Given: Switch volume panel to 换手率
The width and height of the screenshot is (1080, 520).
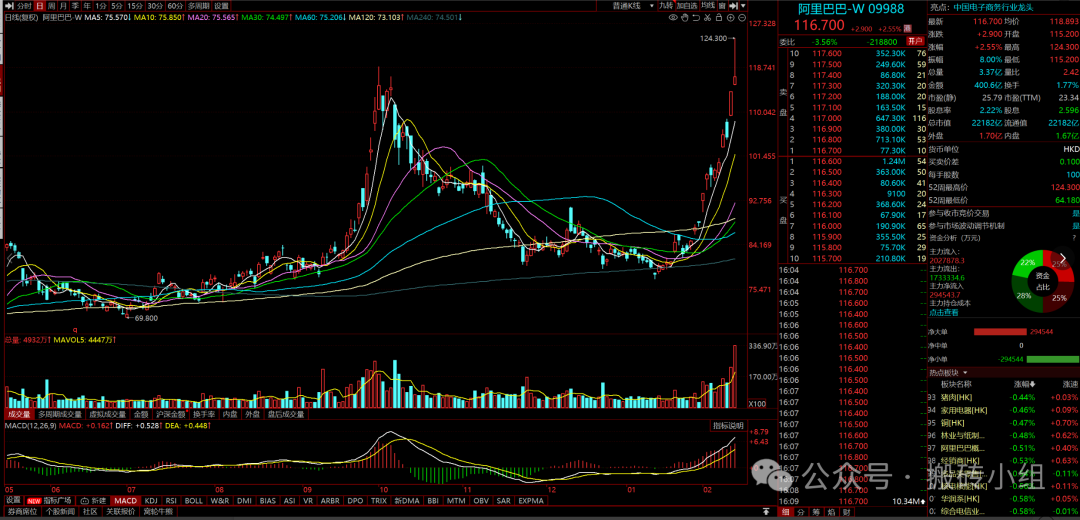Looking at the screenshot, I should (204, 415).
